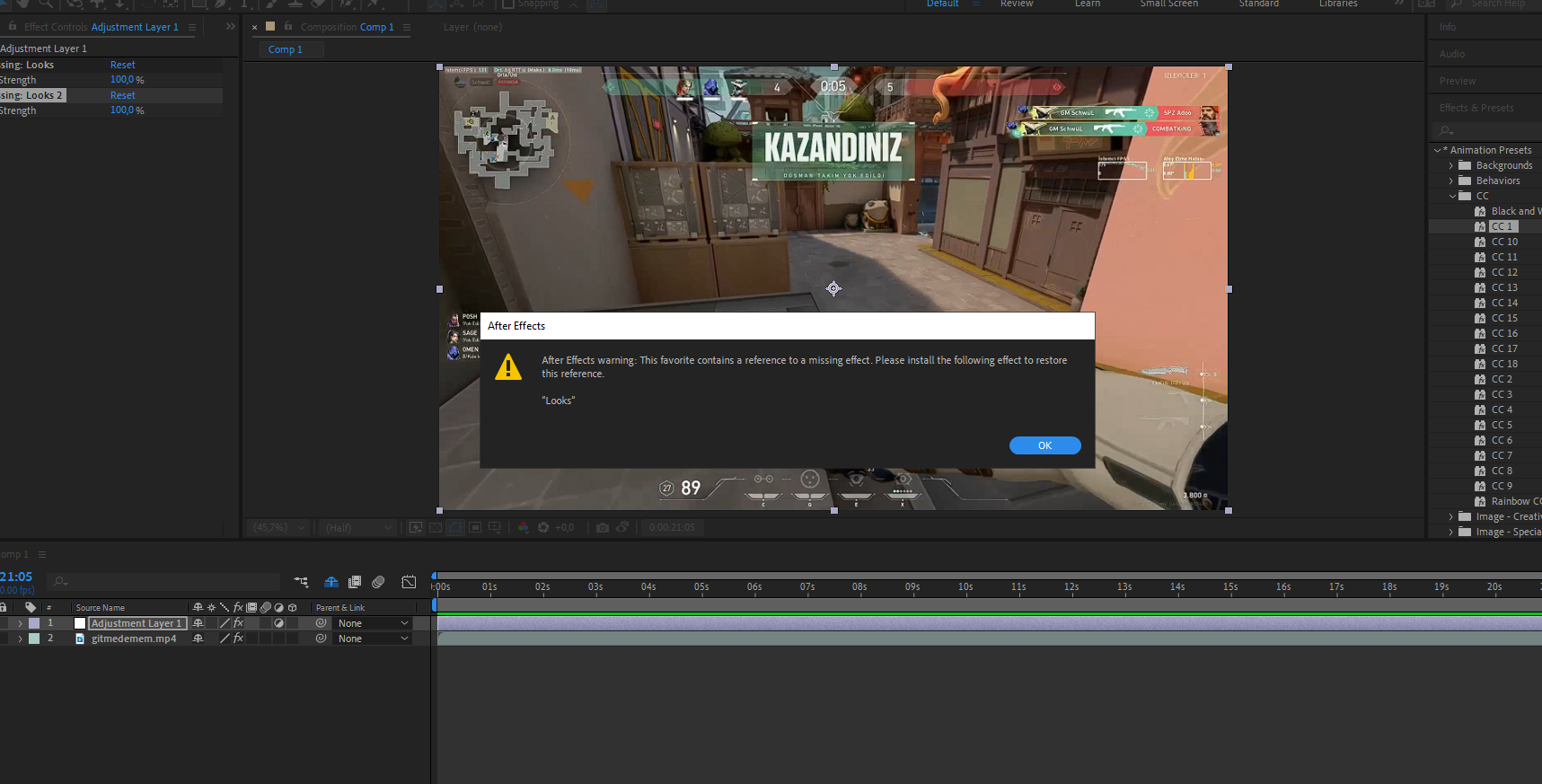Enable motion blur for the composition
The image size is (1542, 784).
pyautogui.click(x=378, y=582)
